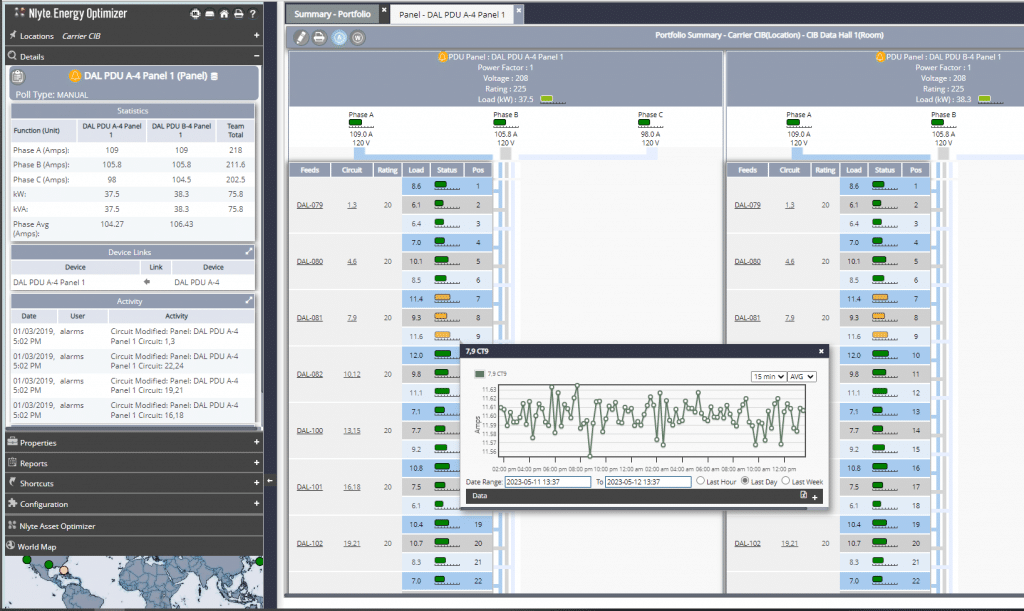Click Load (kW) 37.5 gauge in A-4 header
The width and height of the screenshot is (1024, 611).
pos(552,100)
